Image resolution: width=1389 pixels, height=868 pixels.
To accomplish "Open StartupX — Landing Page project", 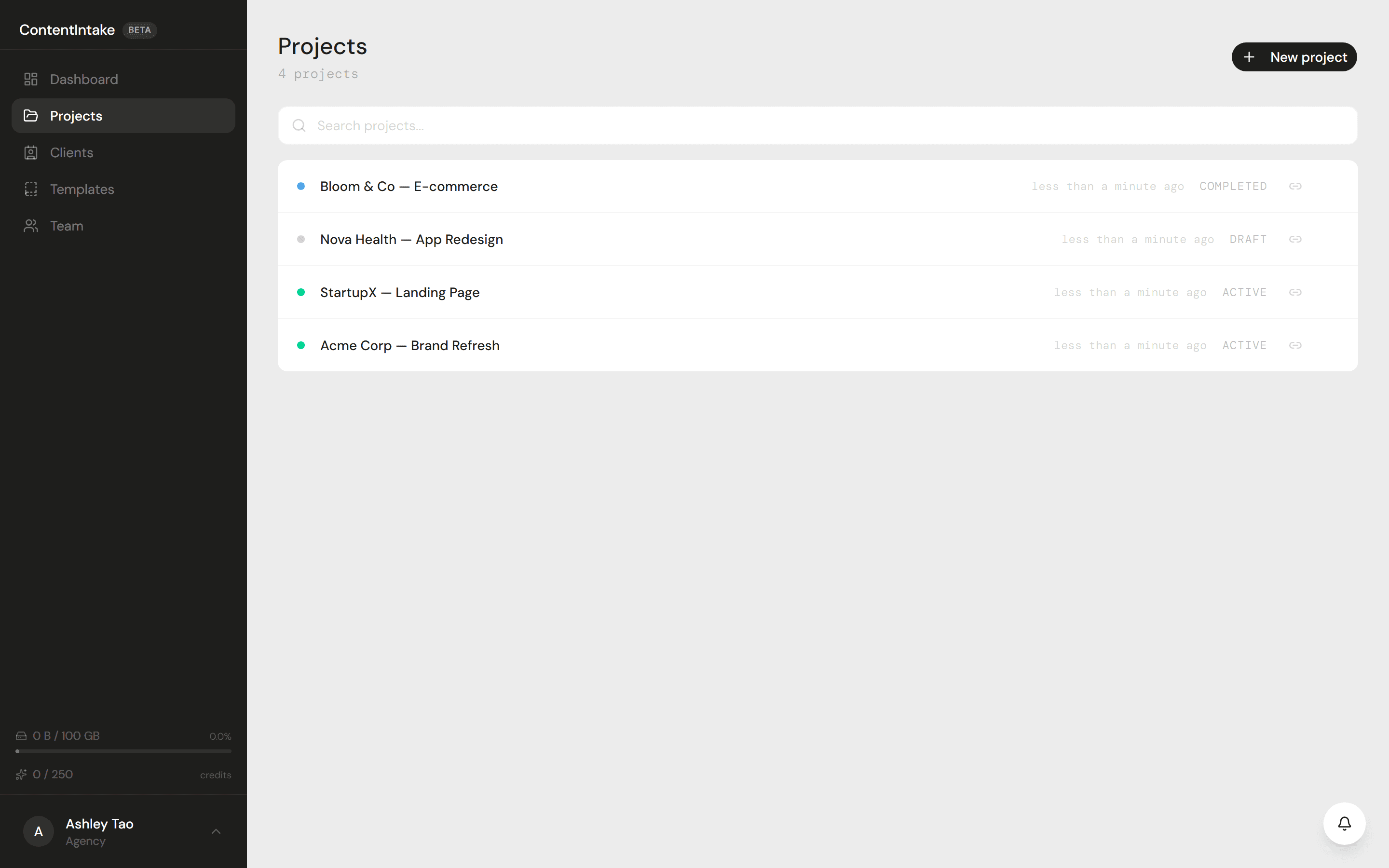I will (817, 292).
